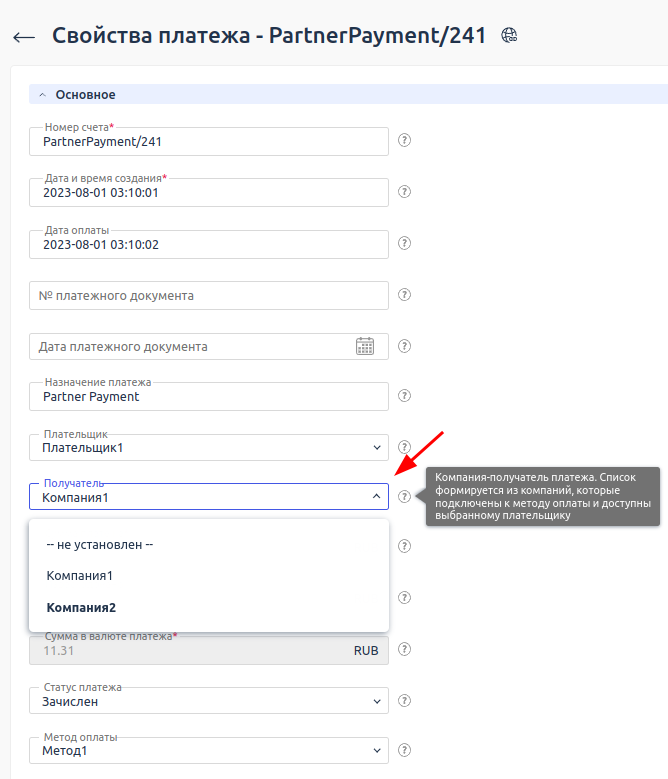This screenshot has width=668, height=779.
Task: Close the Получатель dropdown list
Action: 376,497
